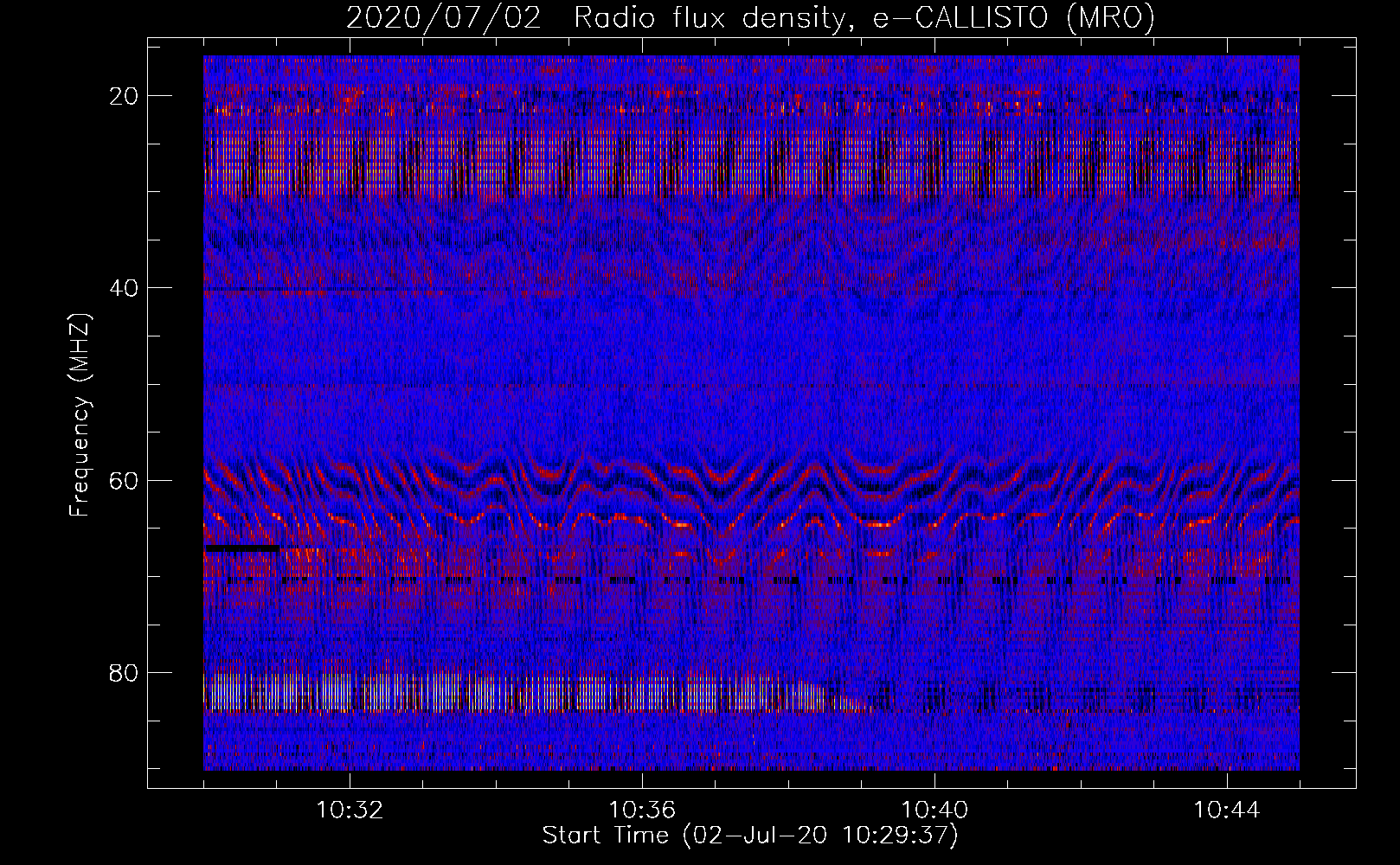Click the 10:40 time tick label
This screenshot has width=1400, height=865.
tap(934, 811)
